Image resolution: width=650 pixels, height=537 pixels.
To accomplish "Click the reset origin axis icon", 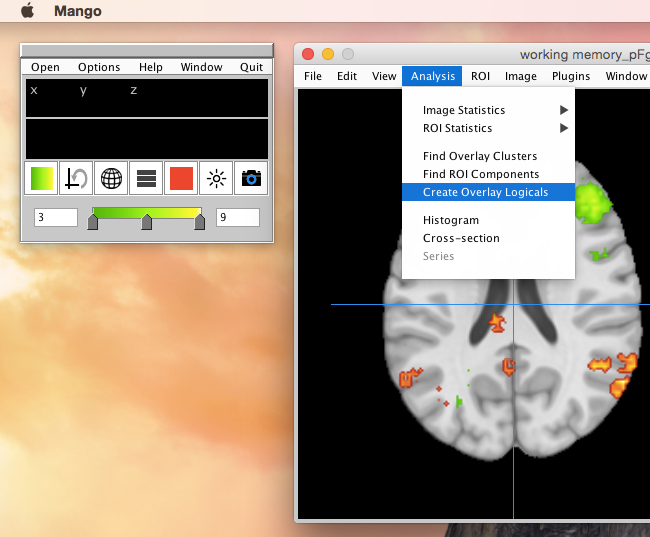I will coord(77,178).
